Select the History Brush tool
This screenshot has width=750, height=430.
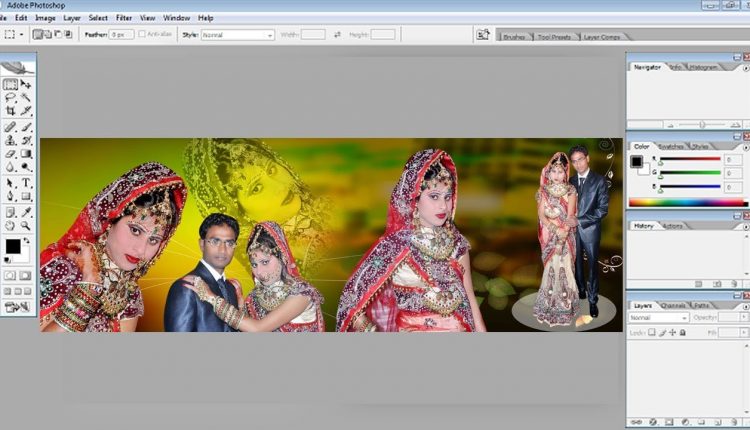(x=26, y=140)
